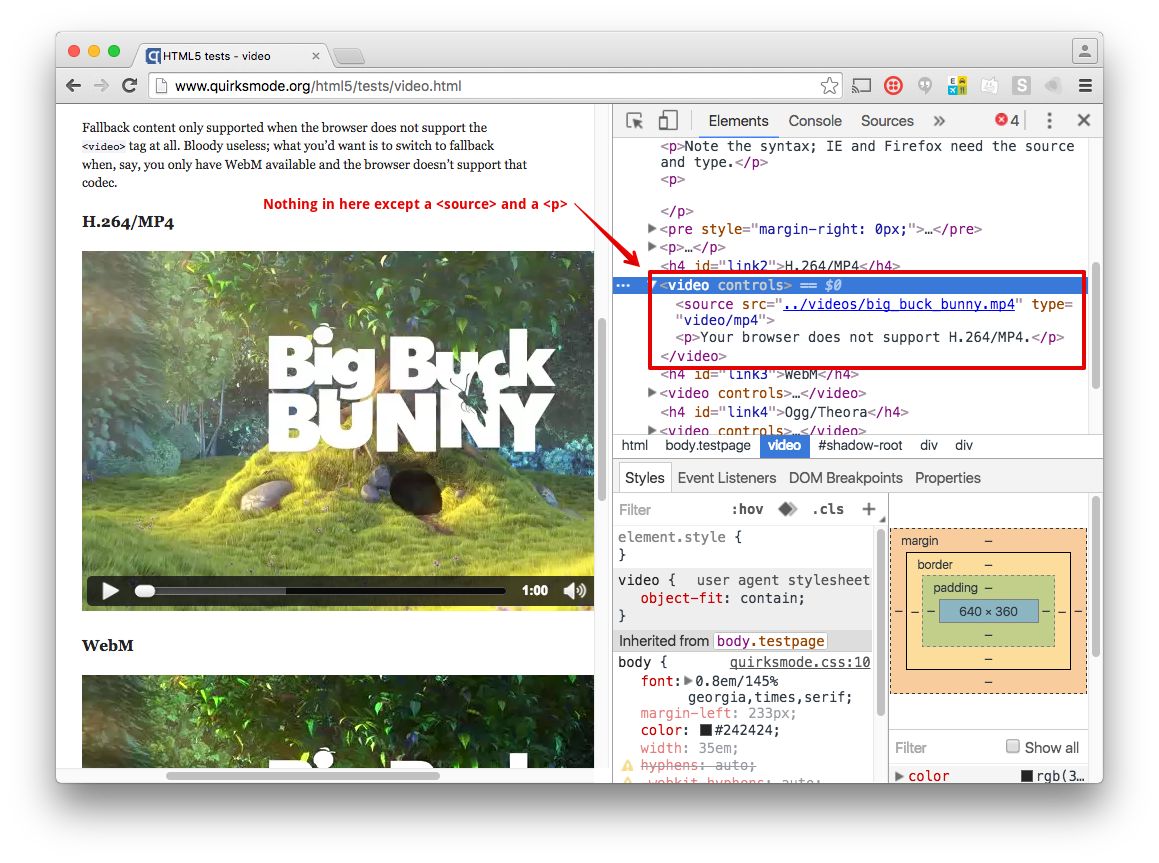Toggle the .cls class editor
The image size is (1159, 863).
828,509
